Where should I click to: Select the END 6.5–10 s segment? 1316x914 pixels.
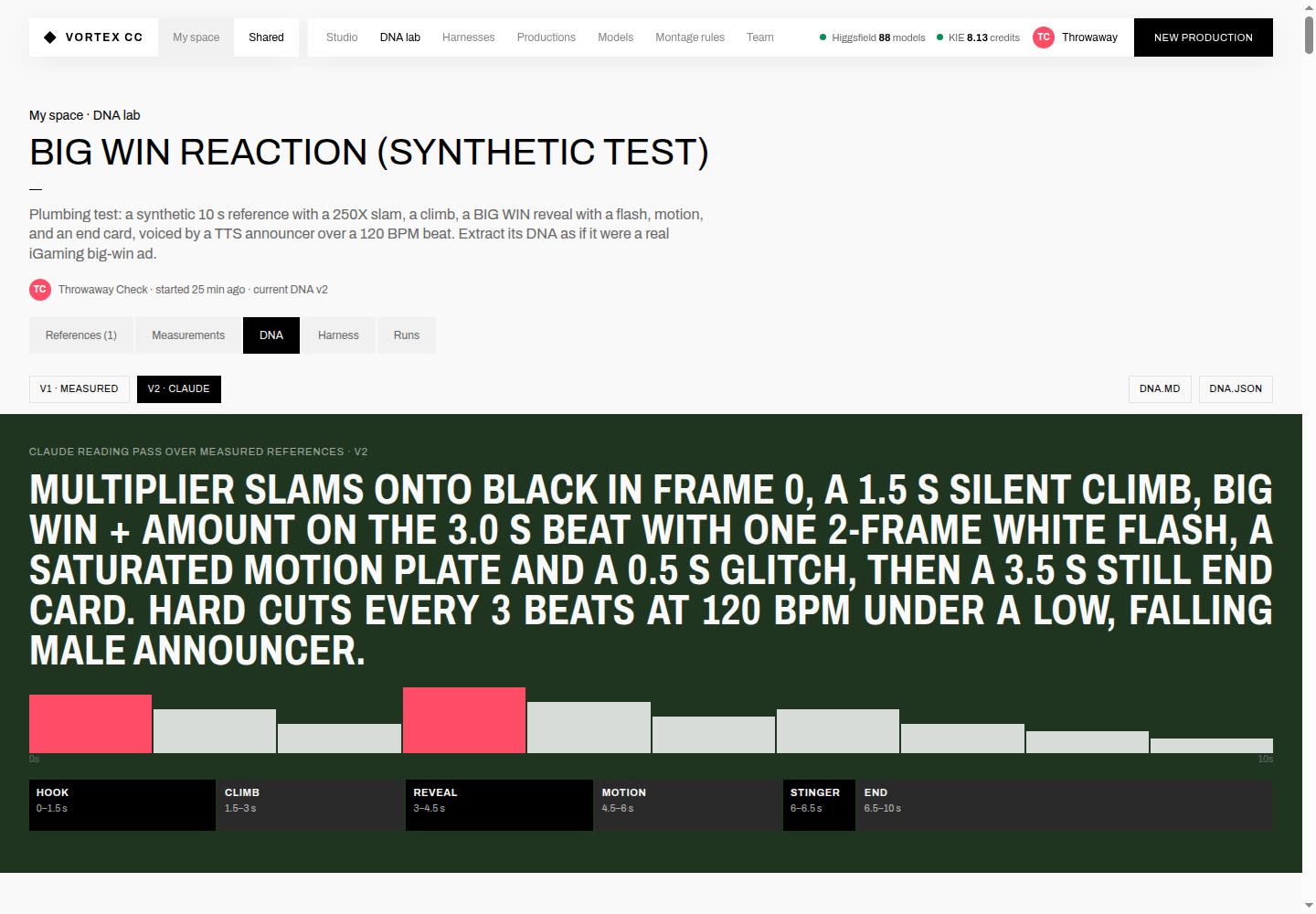pos(1065,805)
